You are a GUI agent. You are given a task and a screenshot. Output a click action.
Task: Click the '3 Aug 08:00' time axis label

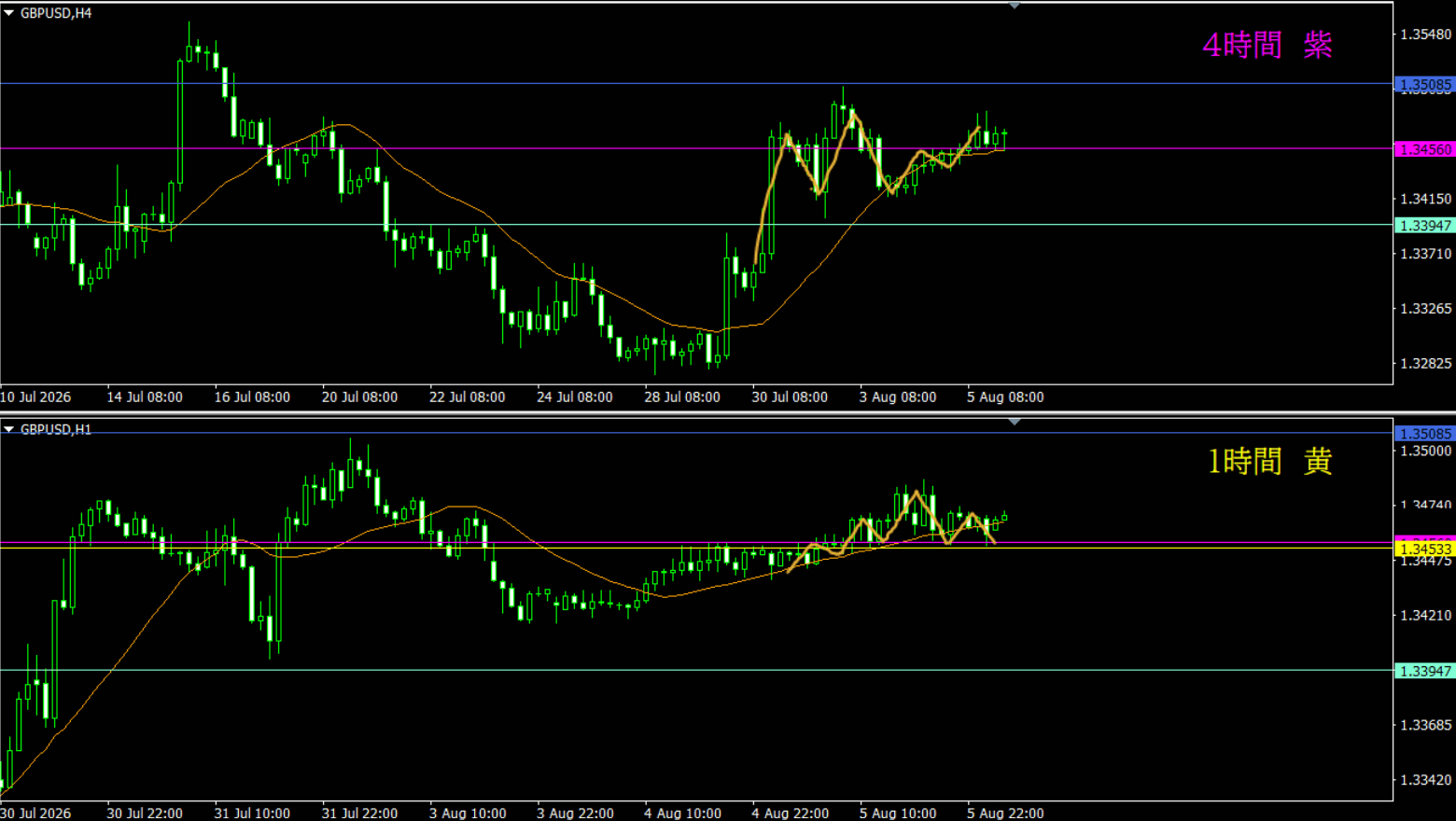(x=898, y=397)
